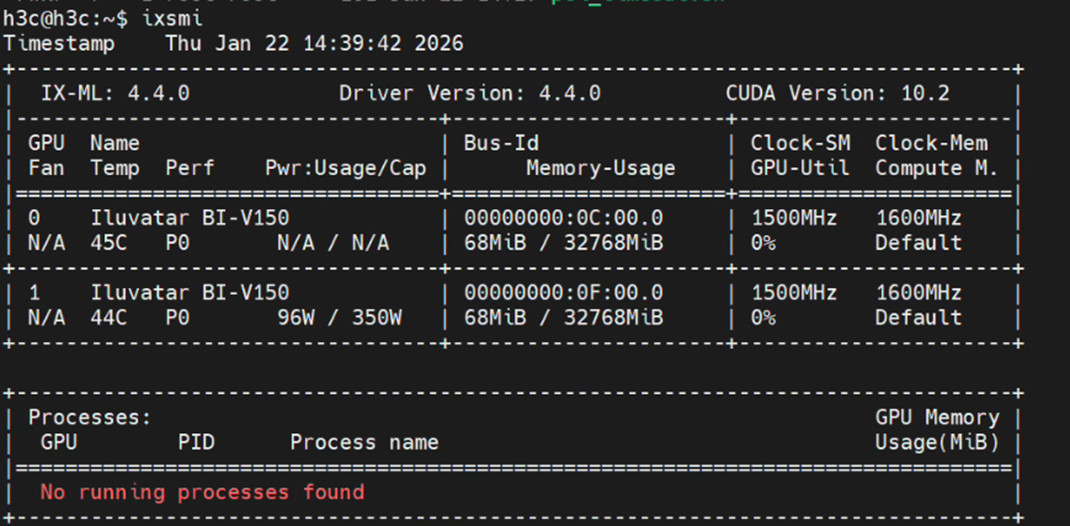Click the GPU 1 name "Iluvatar BI-V150"
This screenshot has width=1070, height=526.
[190, 293]
